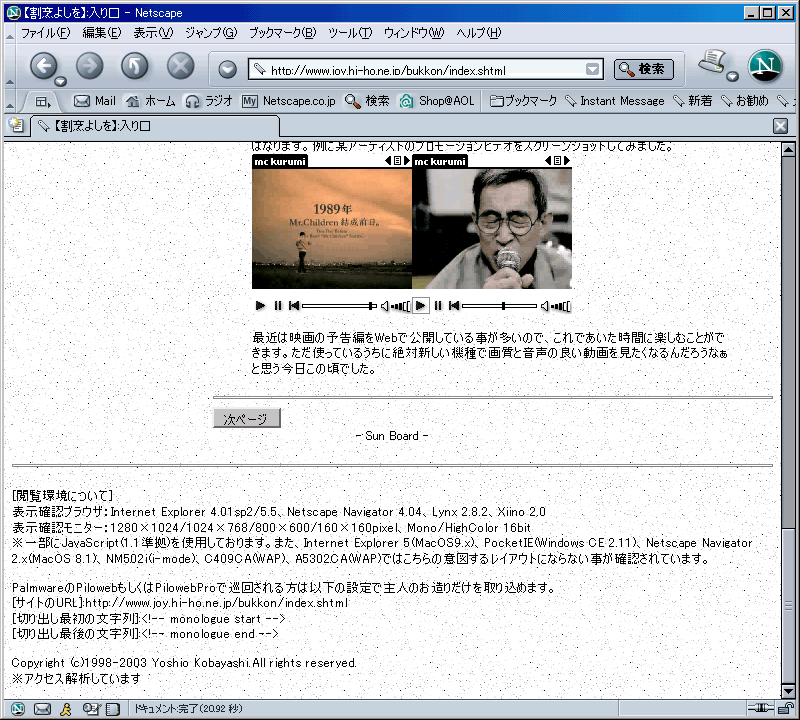Image resolution: width=800 pixels, height=720 pixels.
Task: Pause the right video of man with microphone
Action: coord(438,306)
